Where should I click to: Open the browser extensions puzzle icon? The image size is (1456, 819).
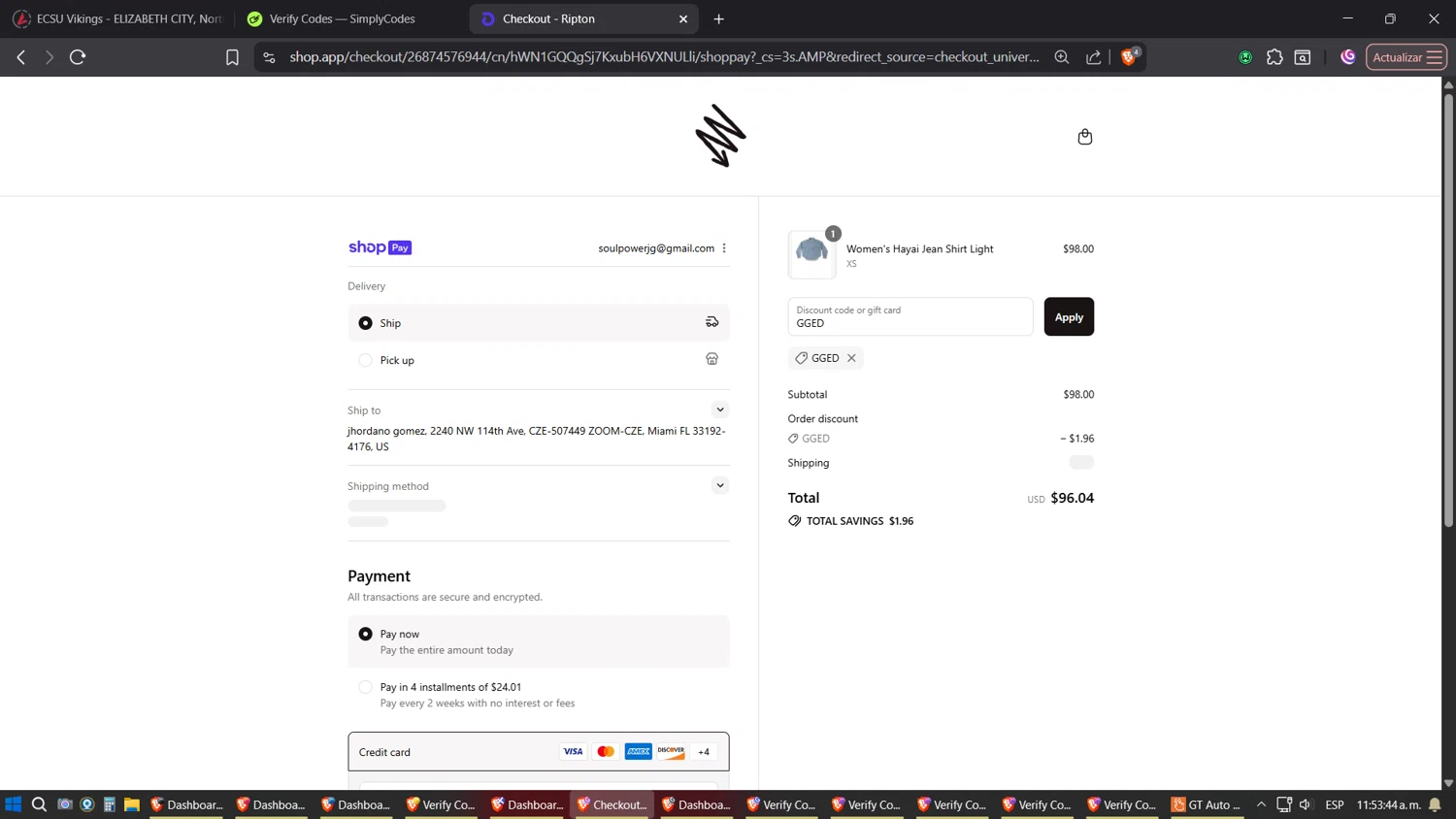1274,57
